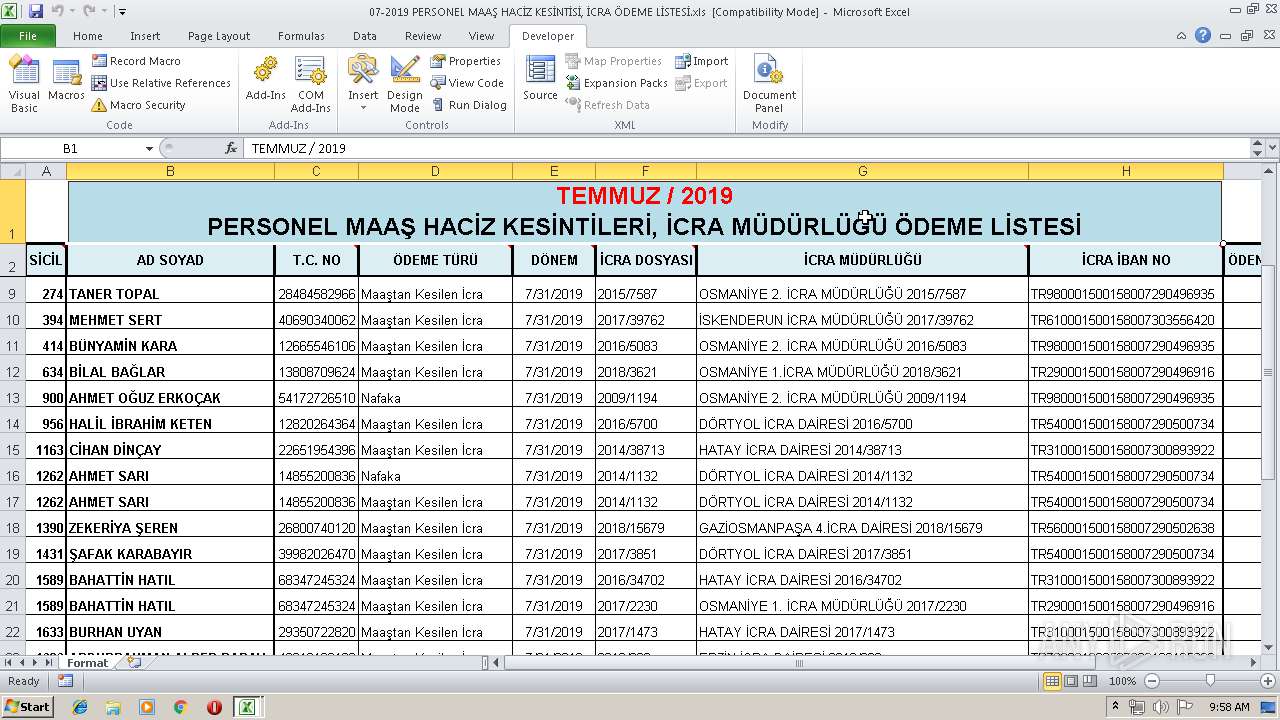The image size is (1280, 720).
Task: Click View Code
Action: point(467,83)
